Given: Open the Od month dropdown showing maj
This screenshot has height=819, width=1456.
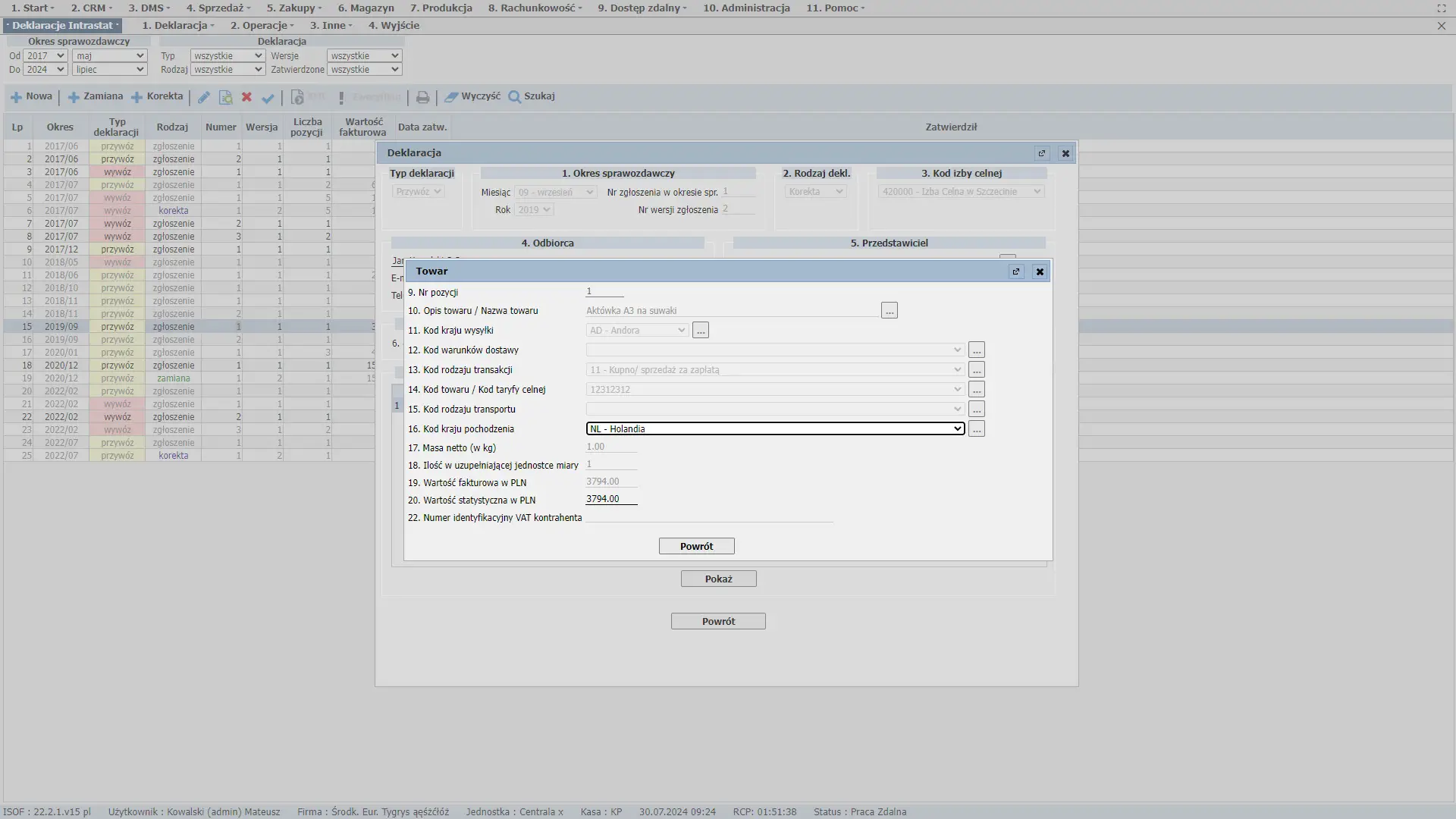Looking at the screenshot, I should click(x=109, y=56).
